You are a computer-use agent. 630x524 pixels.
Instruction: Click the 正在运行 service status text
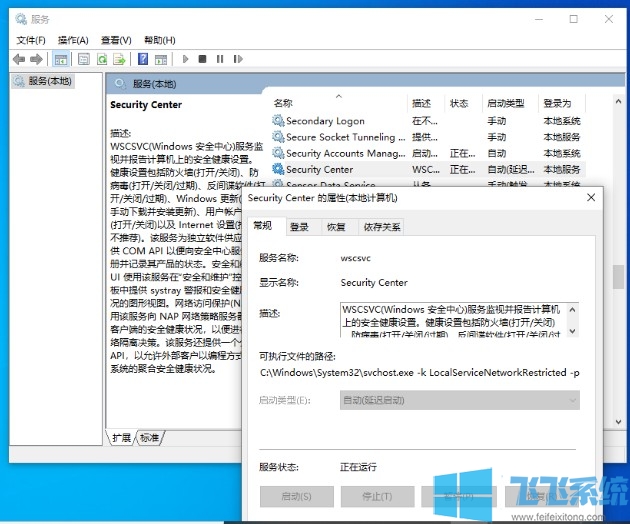(x=358, y=467)
